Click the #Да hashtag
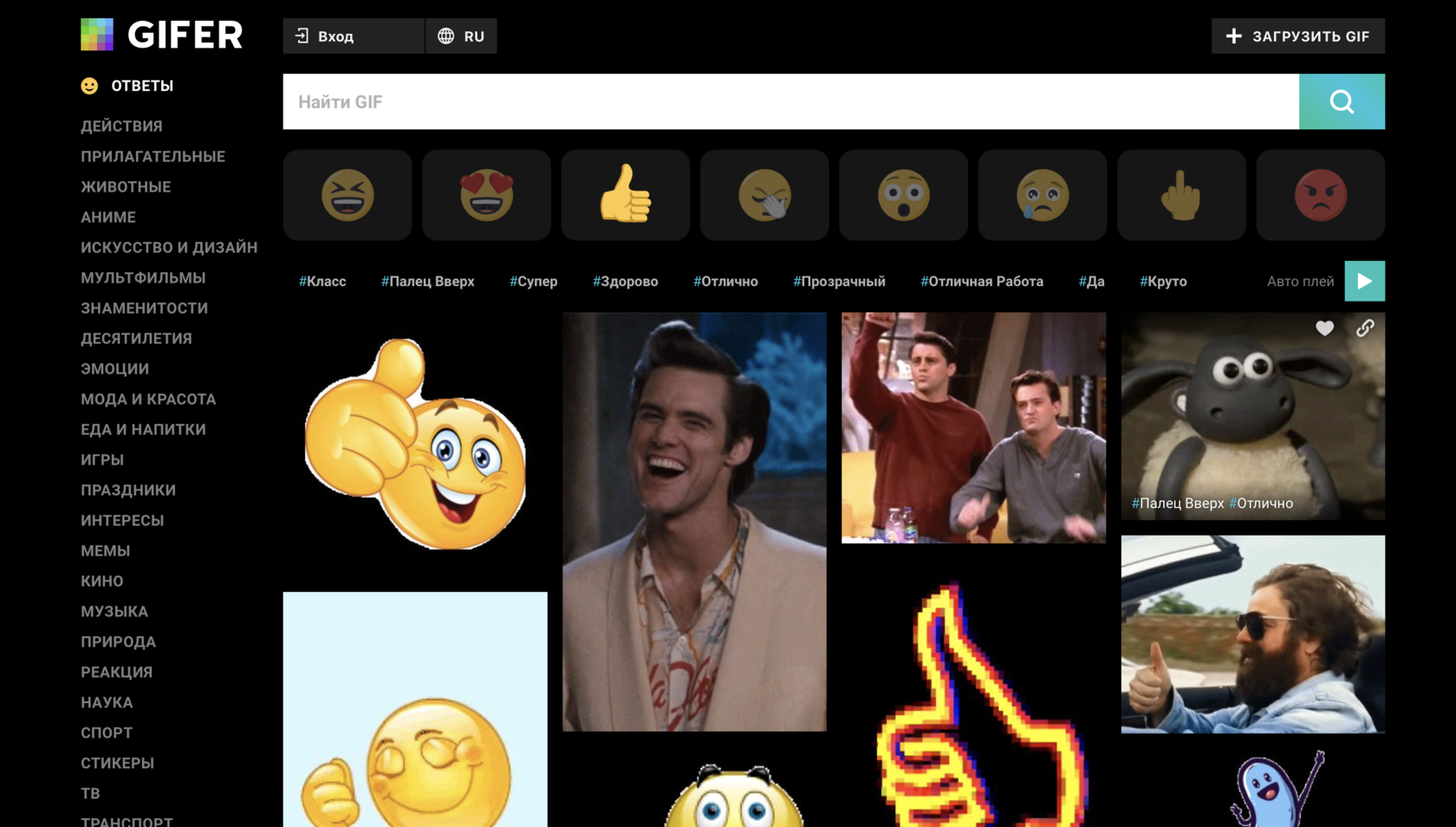Screen dimensions: 1456x827 point(1091,281)
